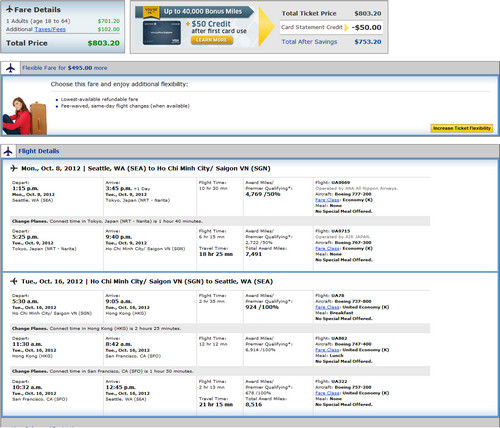This screenshot has height=428, width=500.
Task: Click the airplane icon in Flight Details header
Action: (x=8, y=151)
